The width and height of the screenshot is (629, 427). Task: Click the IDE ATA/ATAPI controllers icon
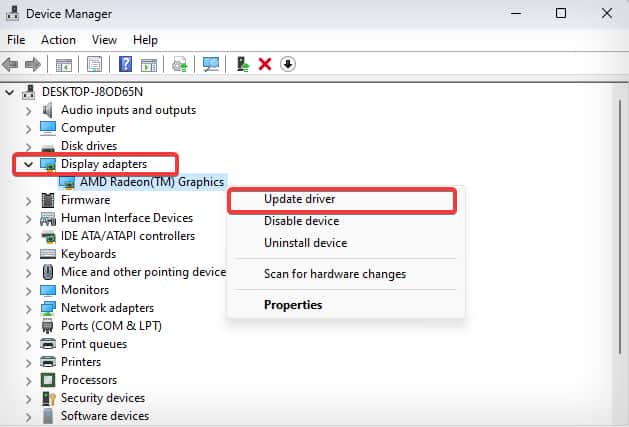tap(48, 236)
